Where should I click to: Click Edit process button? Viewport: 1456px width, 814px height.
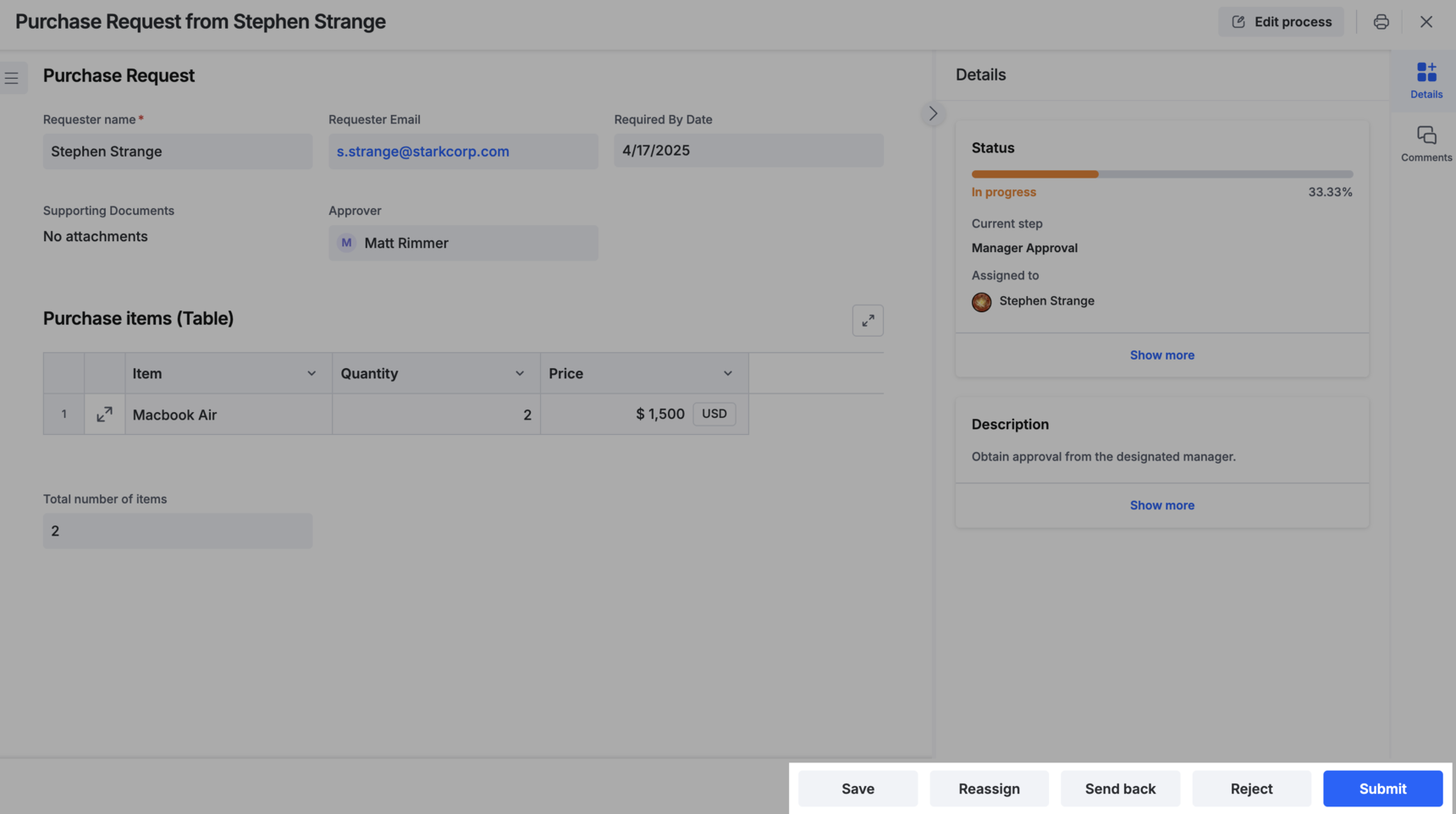click(1281, 22)
